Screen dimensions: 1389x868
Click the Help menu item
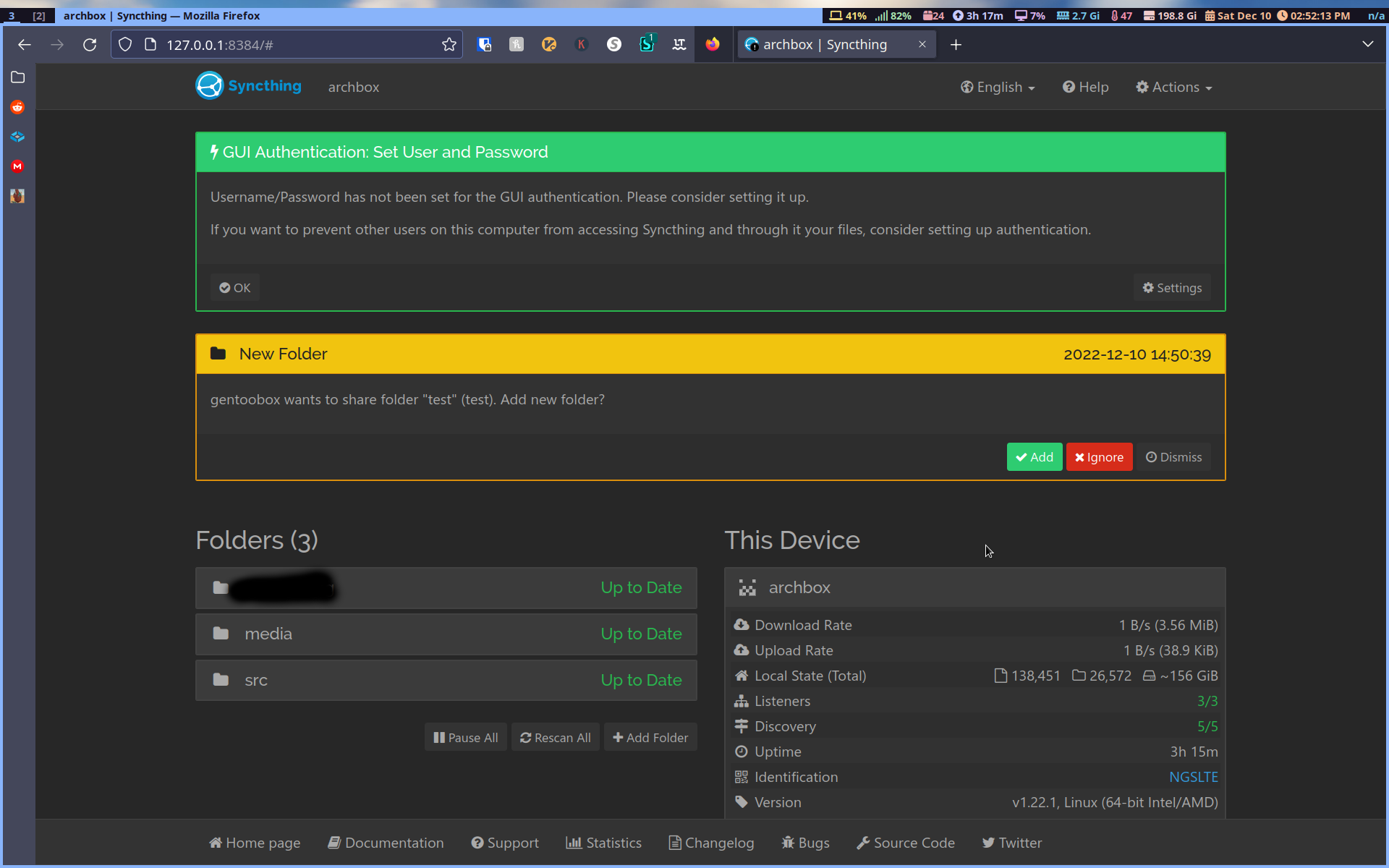1087,86
